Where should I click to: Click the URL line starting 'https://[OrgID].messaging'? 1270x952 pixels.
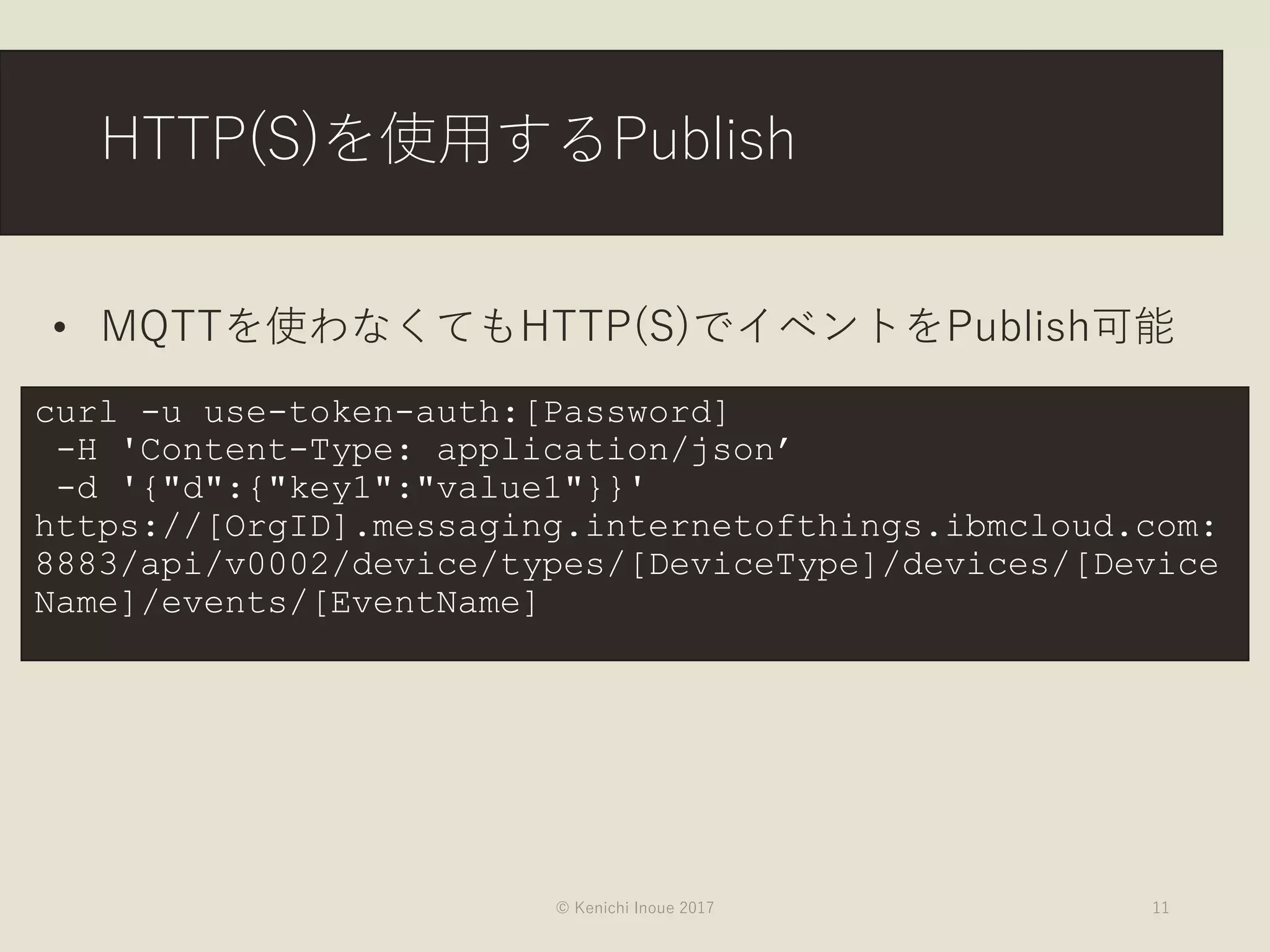point(626,526)
